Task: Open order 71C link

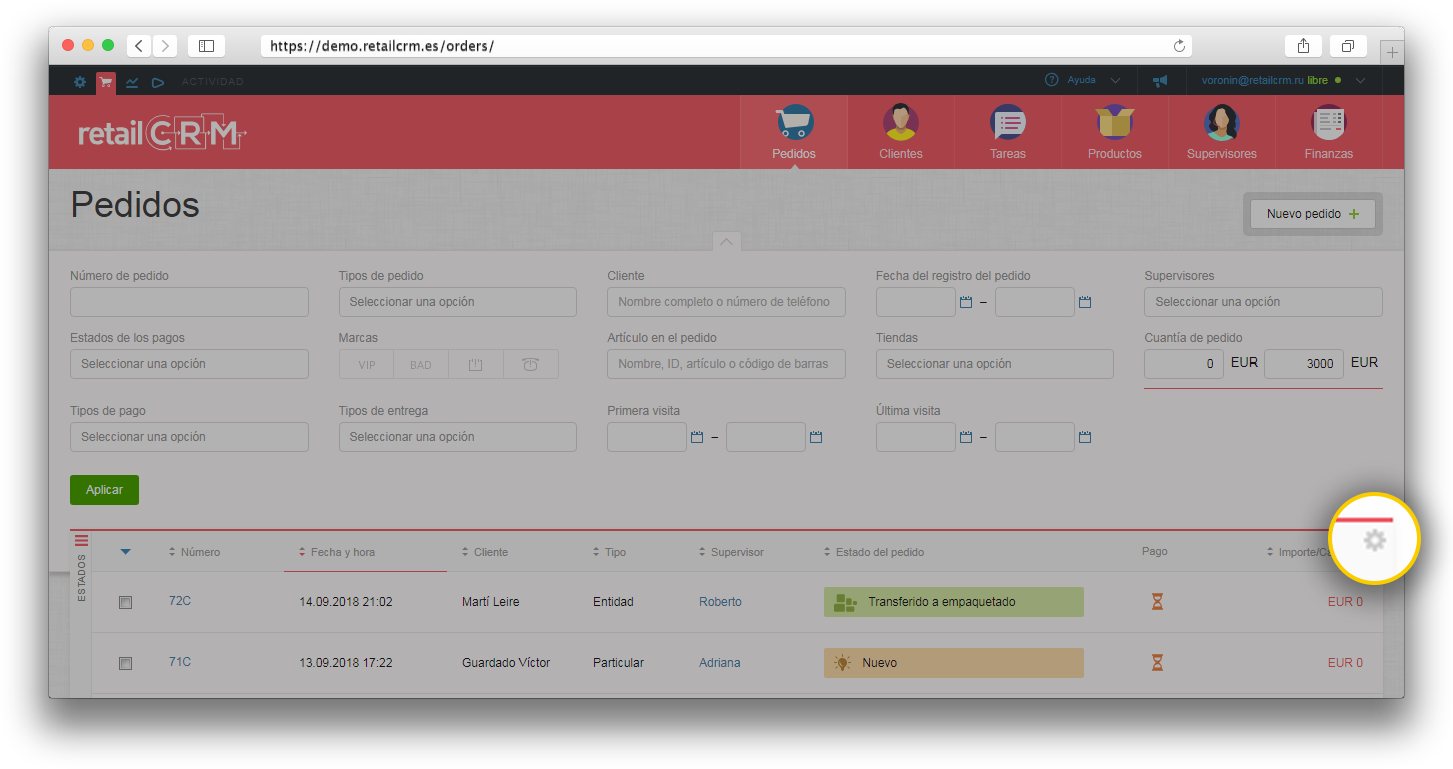Action: click(180, 662)
